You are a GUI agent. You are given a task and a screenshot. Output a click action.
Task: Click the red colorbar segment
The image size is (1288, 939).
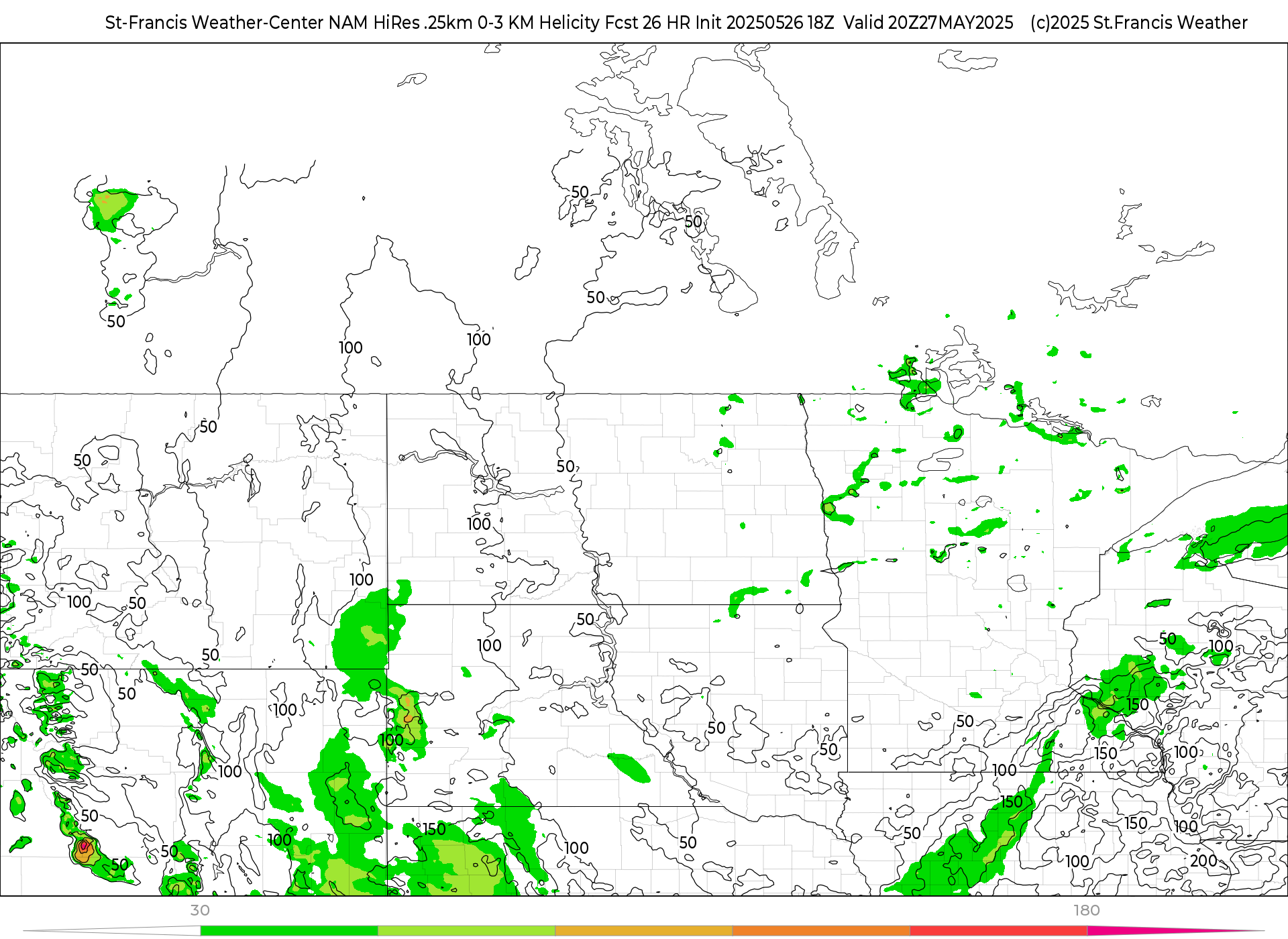999,931
